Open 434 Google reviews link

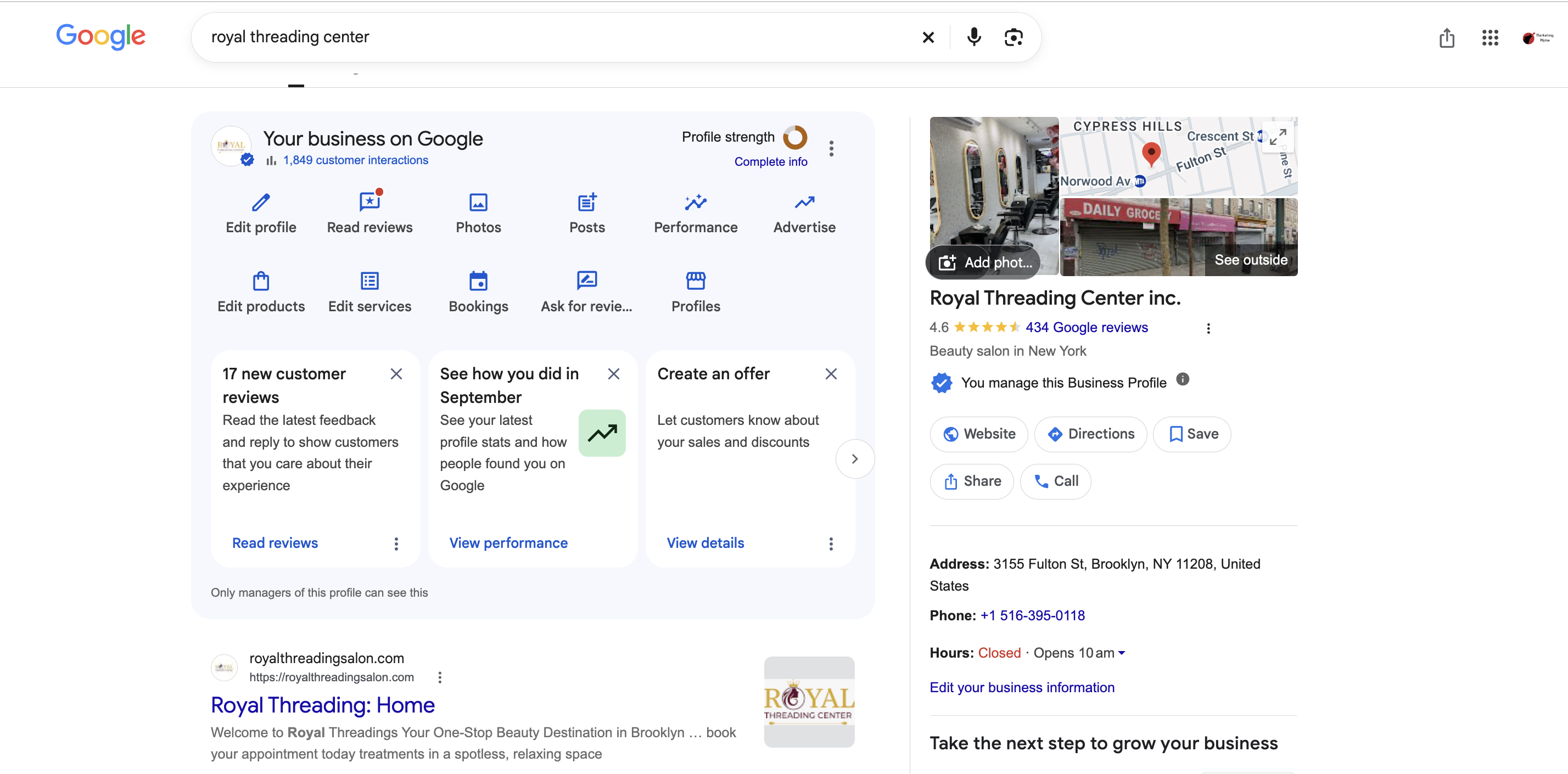1087,327
